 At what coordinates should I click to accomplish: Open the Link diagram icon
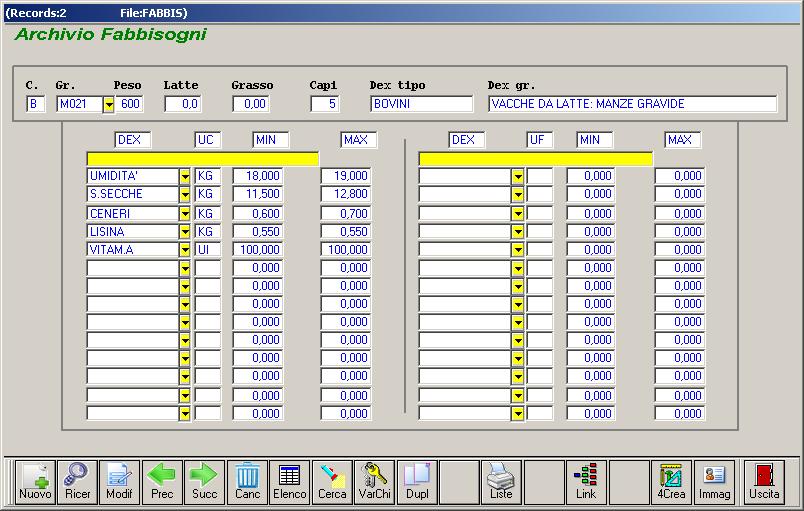(x=586, y=482)
